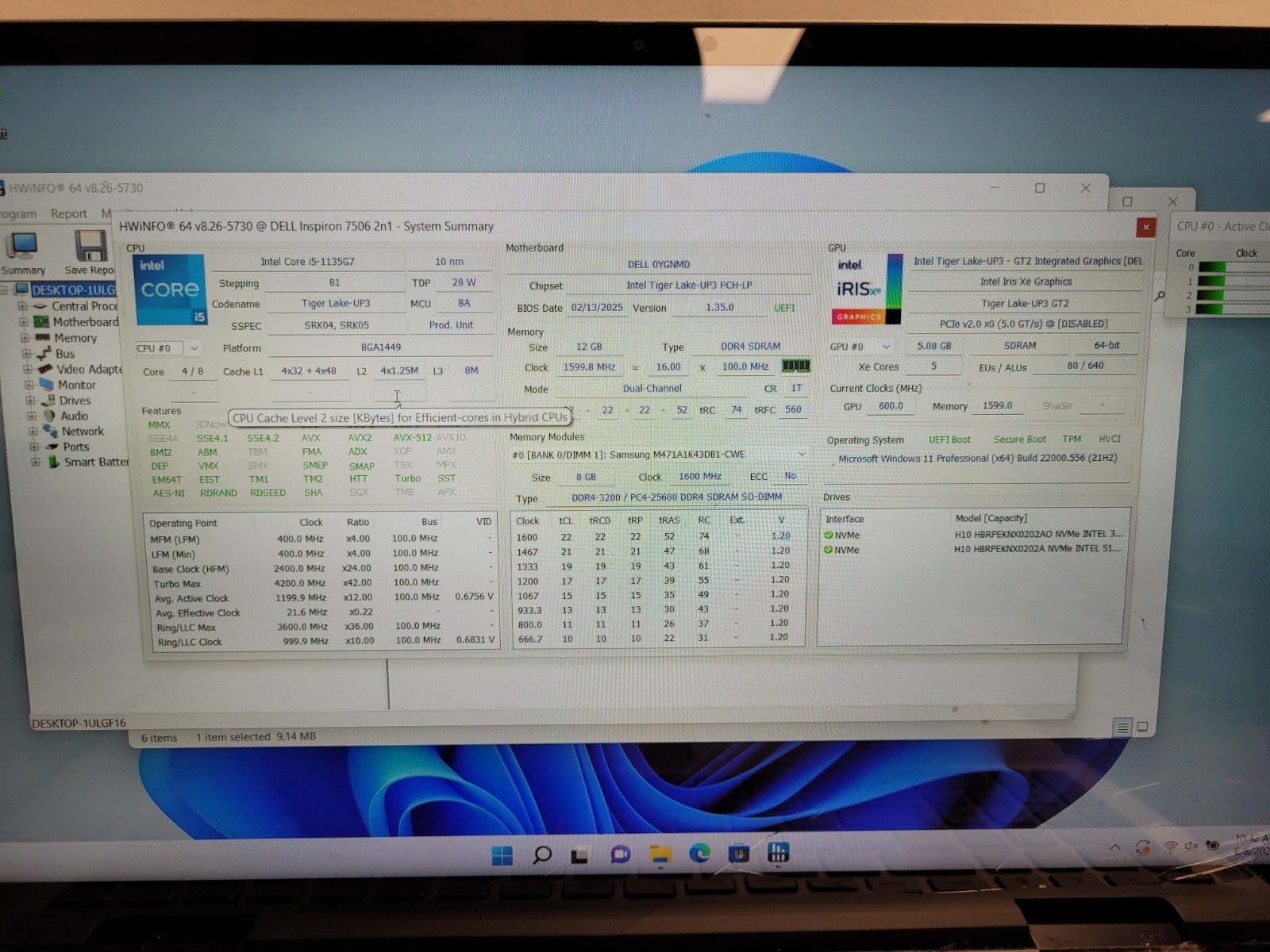This screenshot has width=1270, height=952.
Task: Select the Central Processor chip icon in tree
Action: tap(40, 306)
